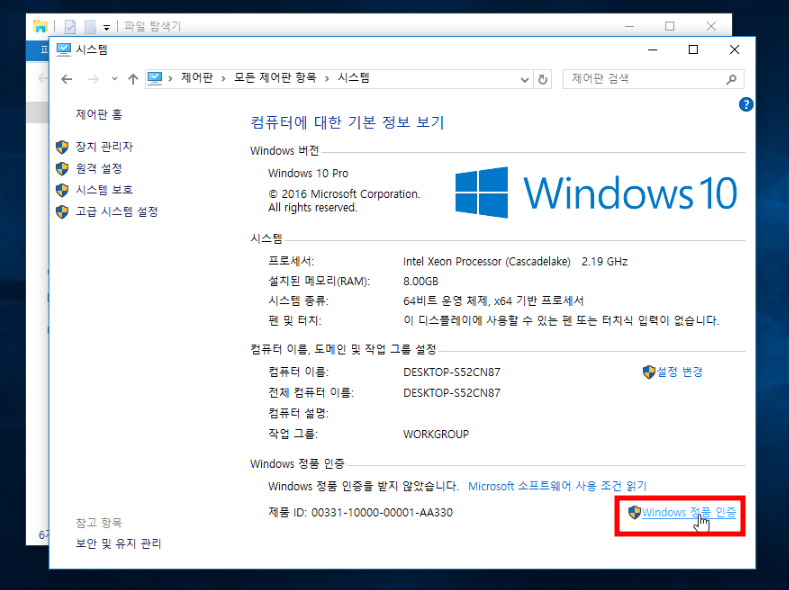Image resolution: width=789 pixels, height=590 pixels.
Task: Select 제어판 breadcrumb in address bar
Action: coord(197,78)
